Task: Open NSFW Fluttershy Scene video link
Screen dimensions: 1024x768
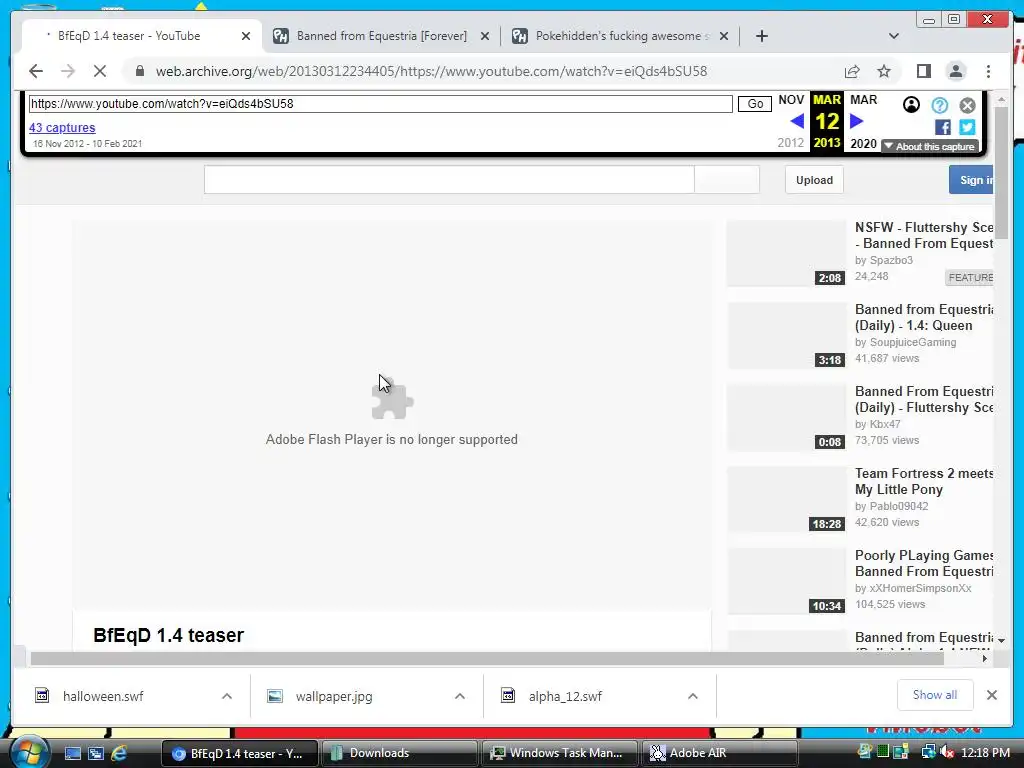Action: 924,235
